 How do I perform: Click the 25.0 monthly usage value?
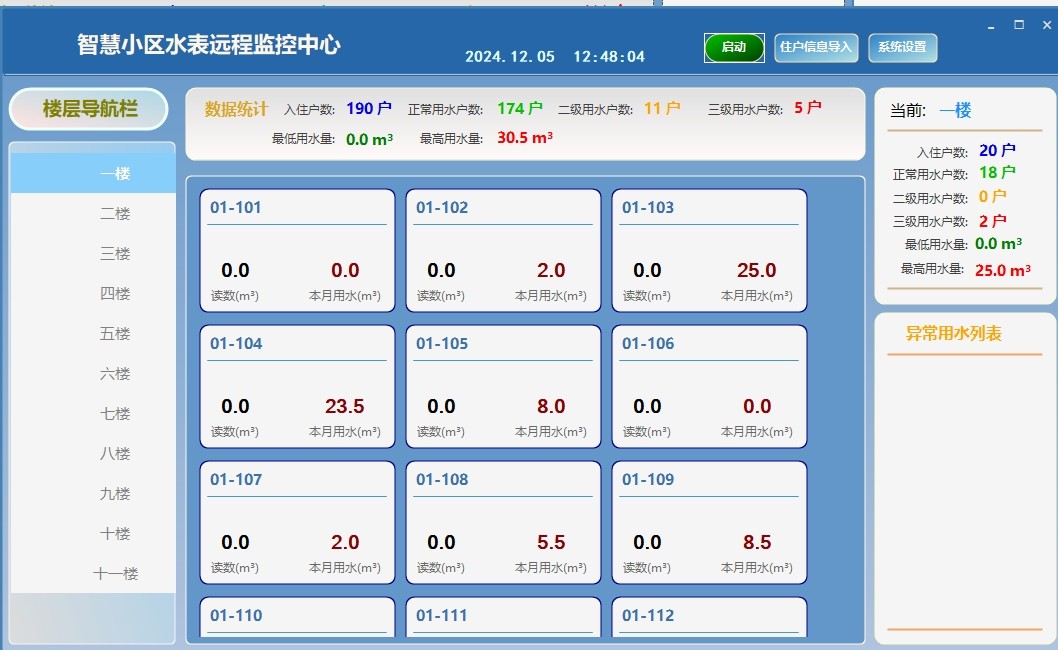click(756, 271)
